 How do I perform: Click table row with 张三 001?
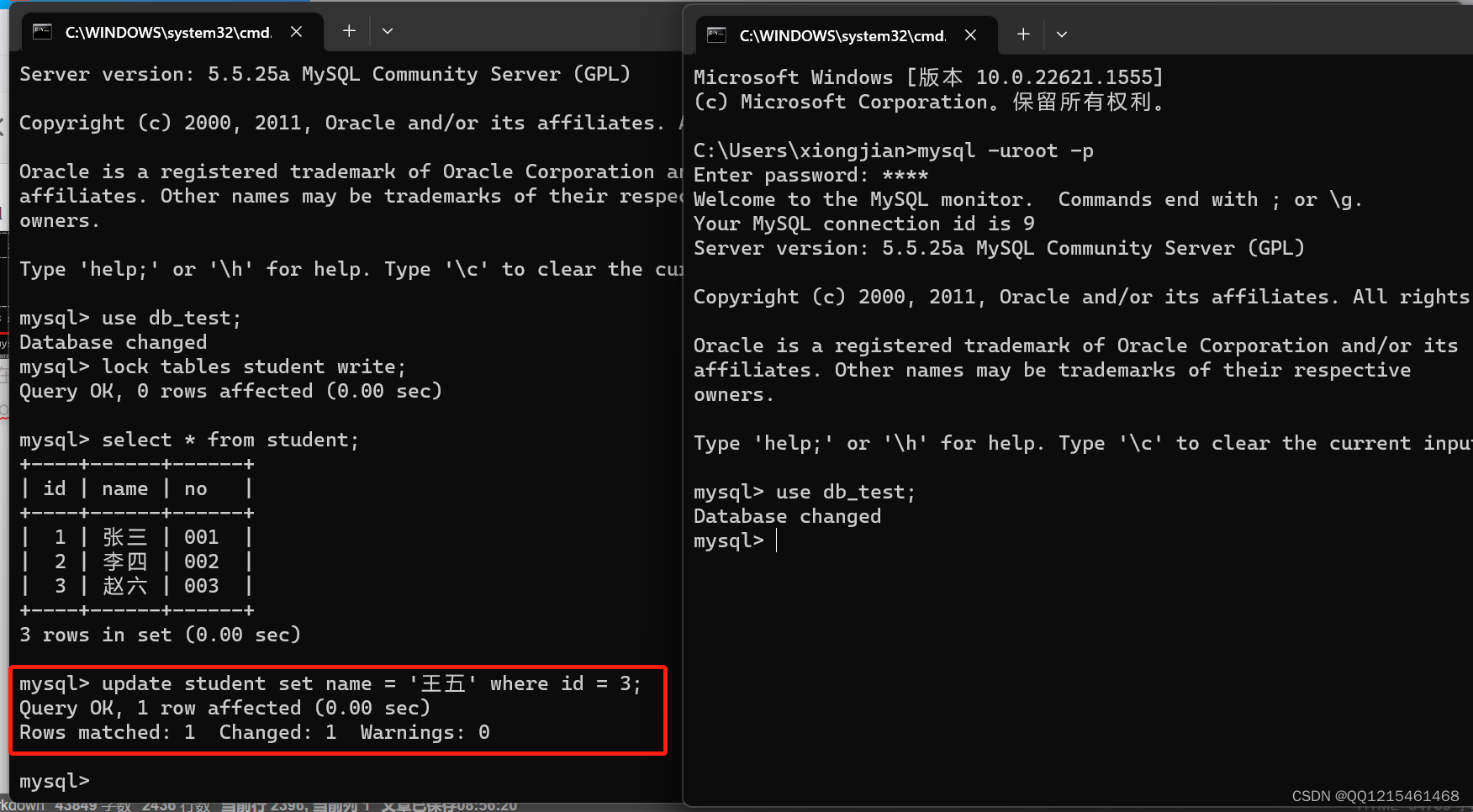(136, 537)
